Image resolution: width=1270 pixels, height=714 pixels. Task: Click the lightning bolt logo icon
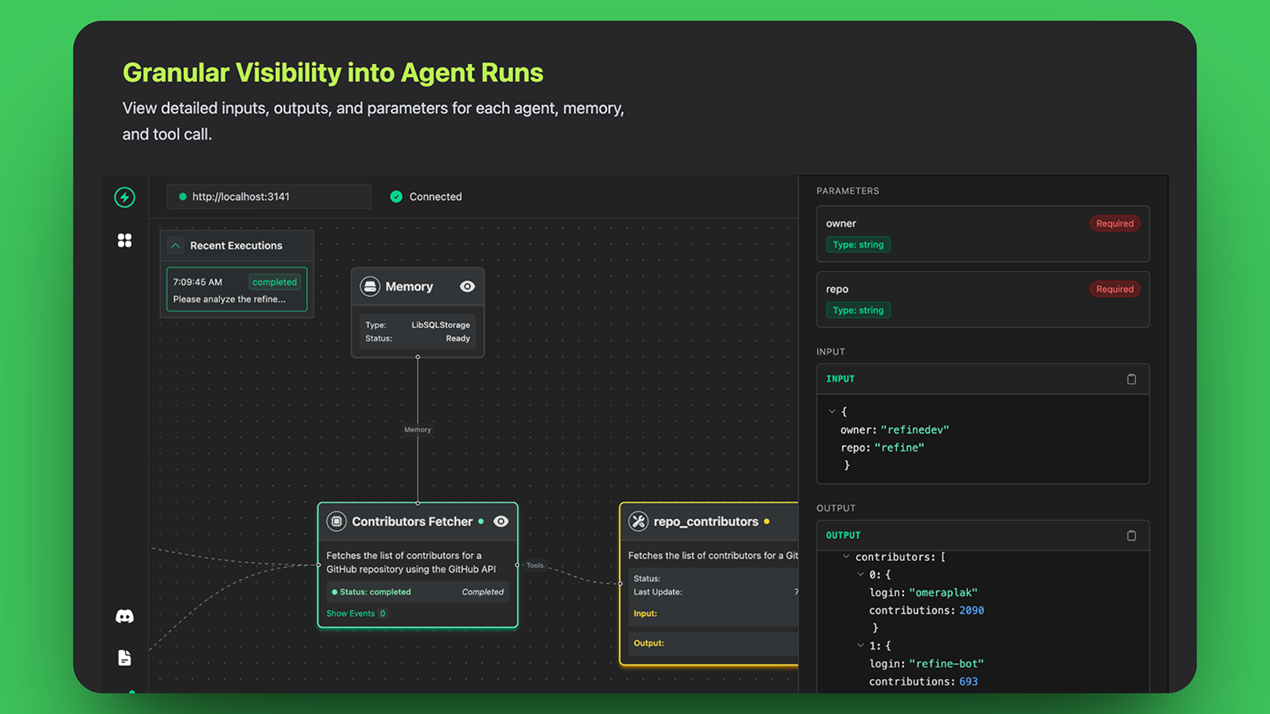pyautogui.click(x=125, y=197)
